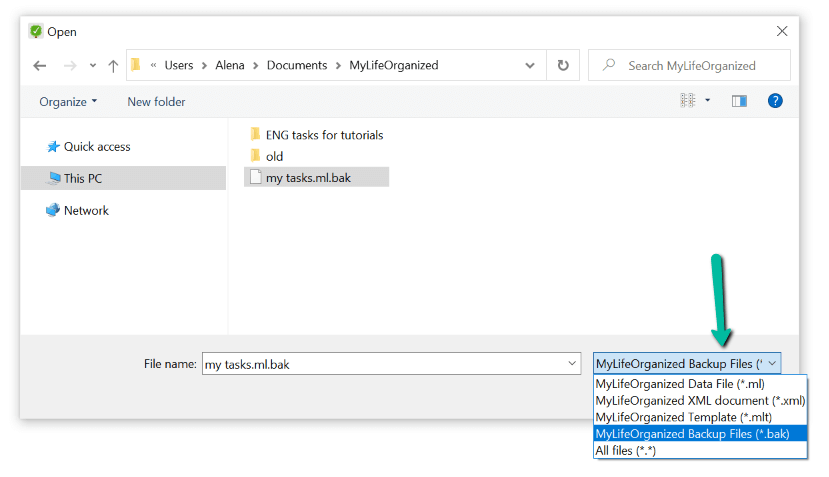Choose MyLifeOrganized XML document (*.xml)

[700, 400]
